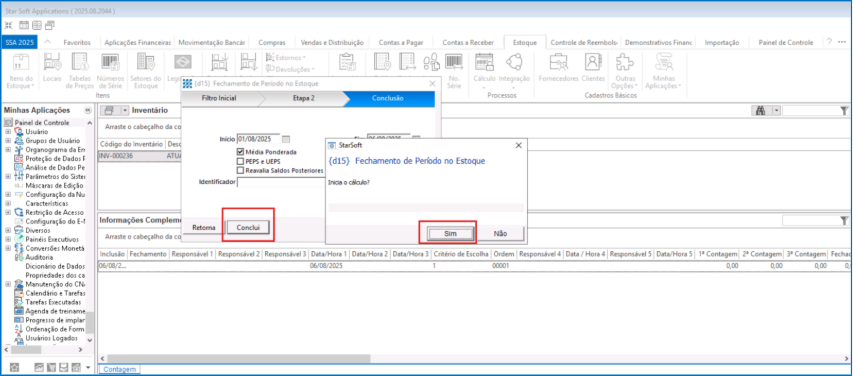Select the Estoque ribbon tab

525,42
